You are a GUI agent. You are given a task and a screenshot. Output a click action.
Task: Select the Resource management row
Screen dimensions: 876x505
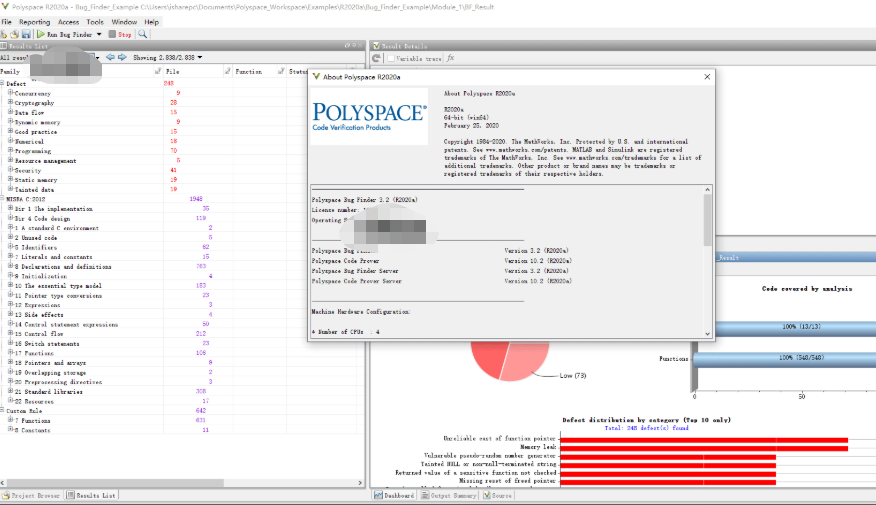pyautogui.click(x=182, y=160)
